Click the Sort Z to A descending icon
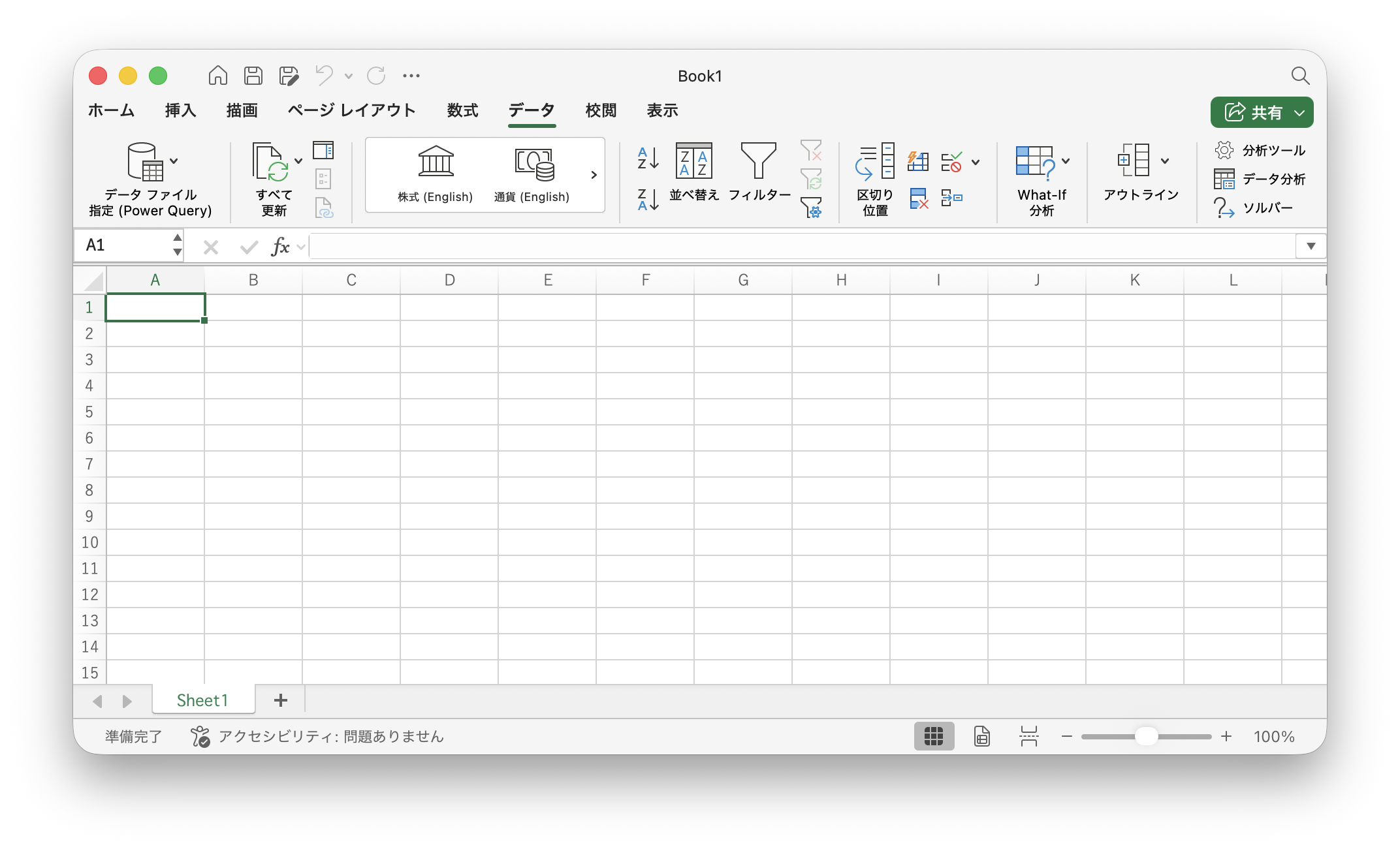Image resolution: width=1400 pixels, height=851 pixels. (x=648, y=199)
